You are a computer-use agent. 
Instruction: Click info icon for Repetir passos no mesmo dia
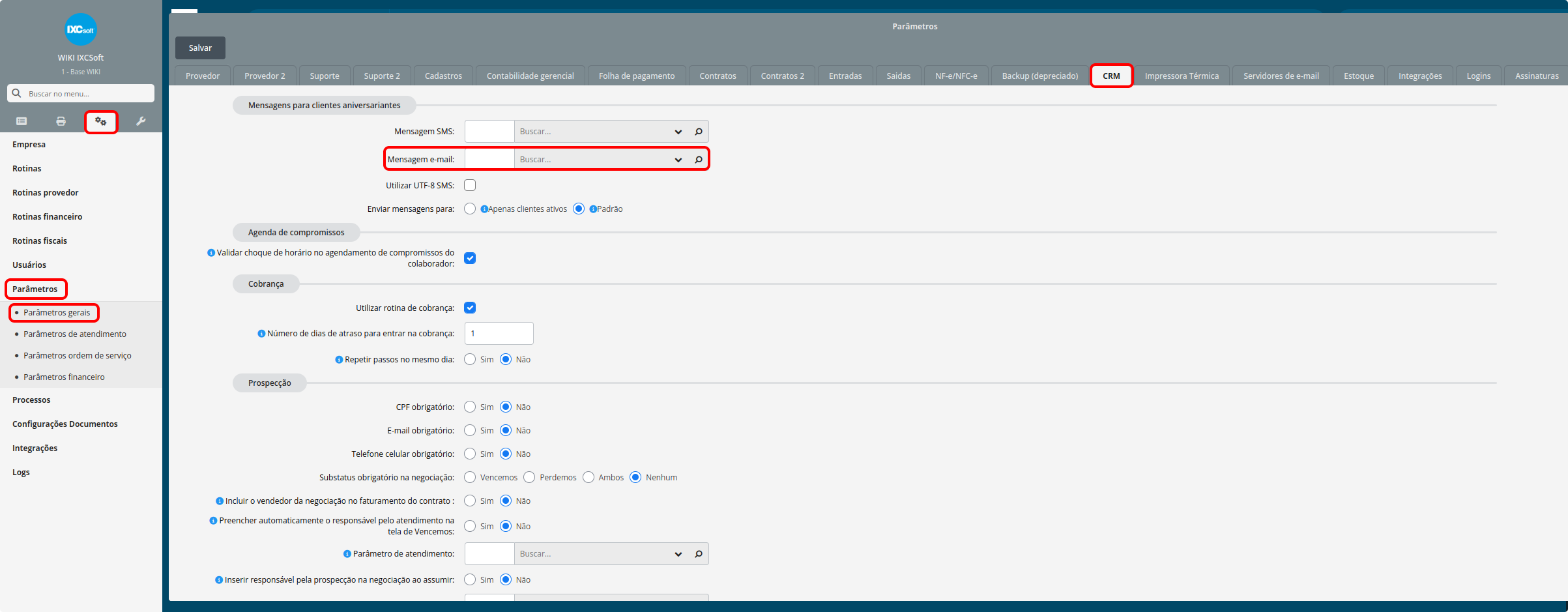coord(339,360)
